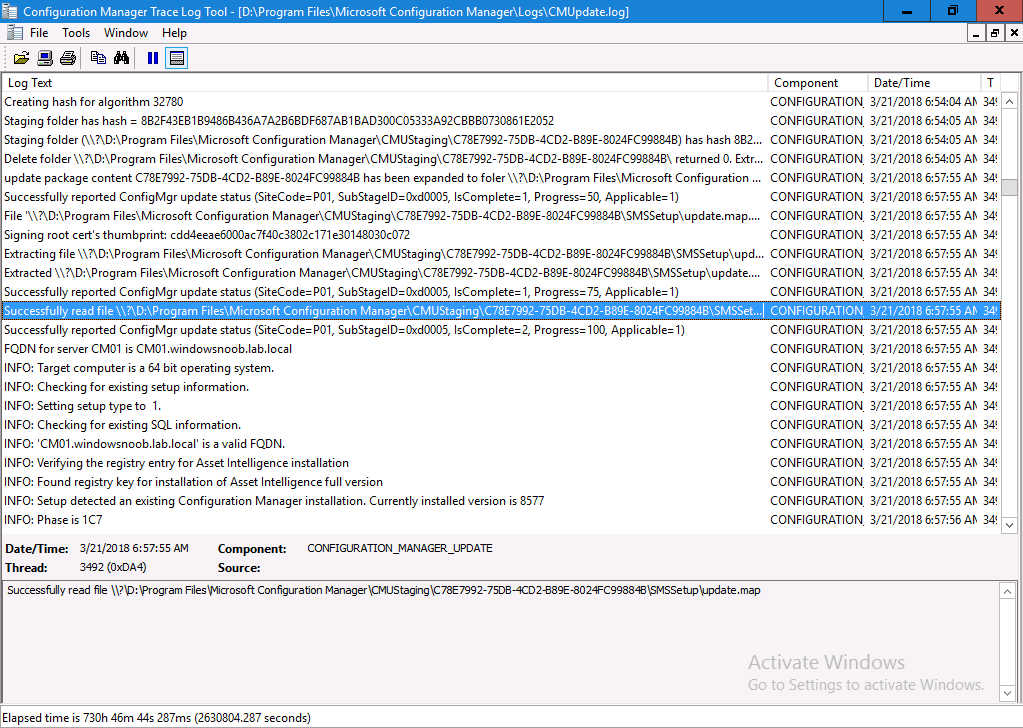Select 'update package content' log row
Image resolution: width=1023 pixels, height=728 pixels.
501,177
